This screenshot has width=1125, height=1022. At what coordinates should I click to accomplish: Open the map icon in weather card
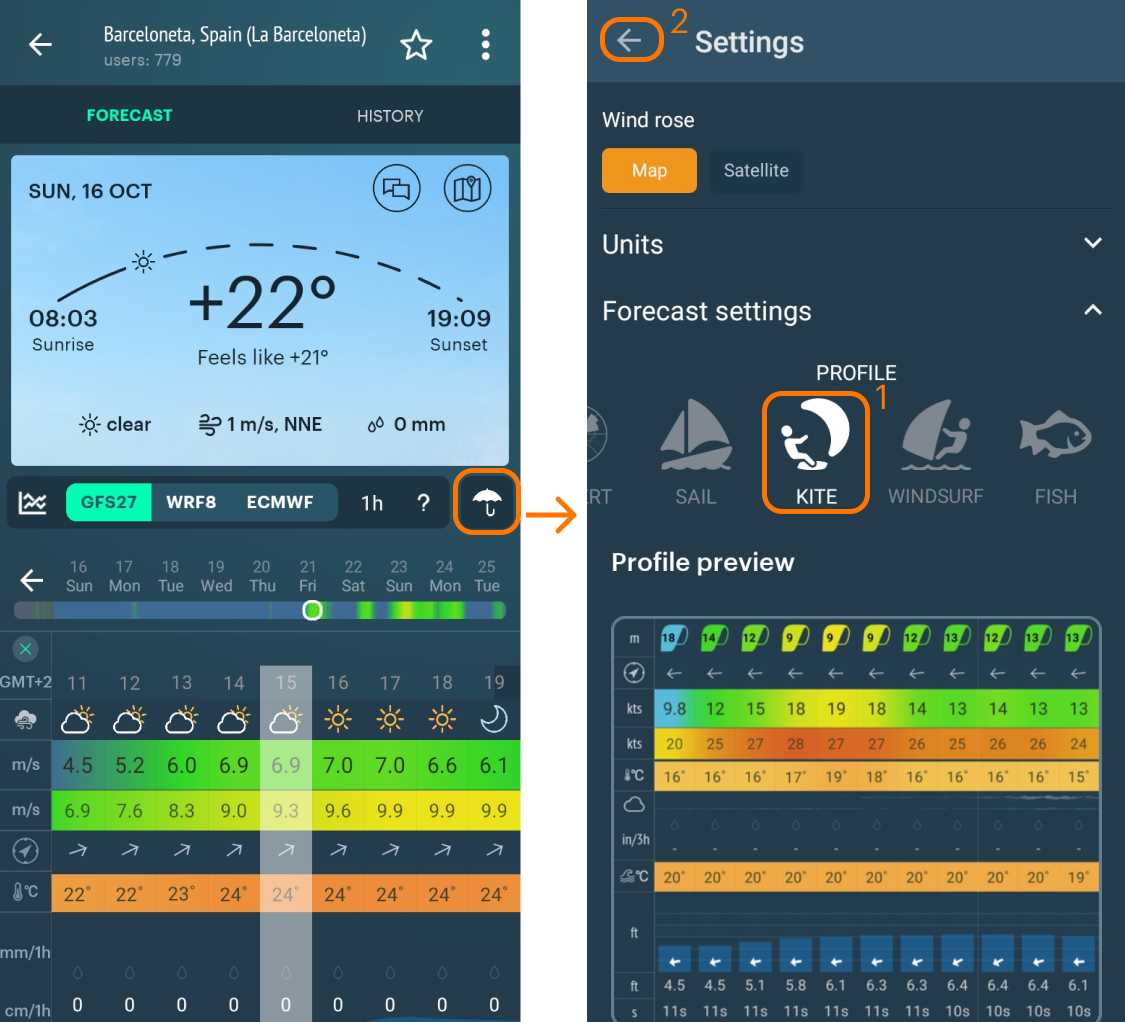pyautogui.click(x=467, y=188)
